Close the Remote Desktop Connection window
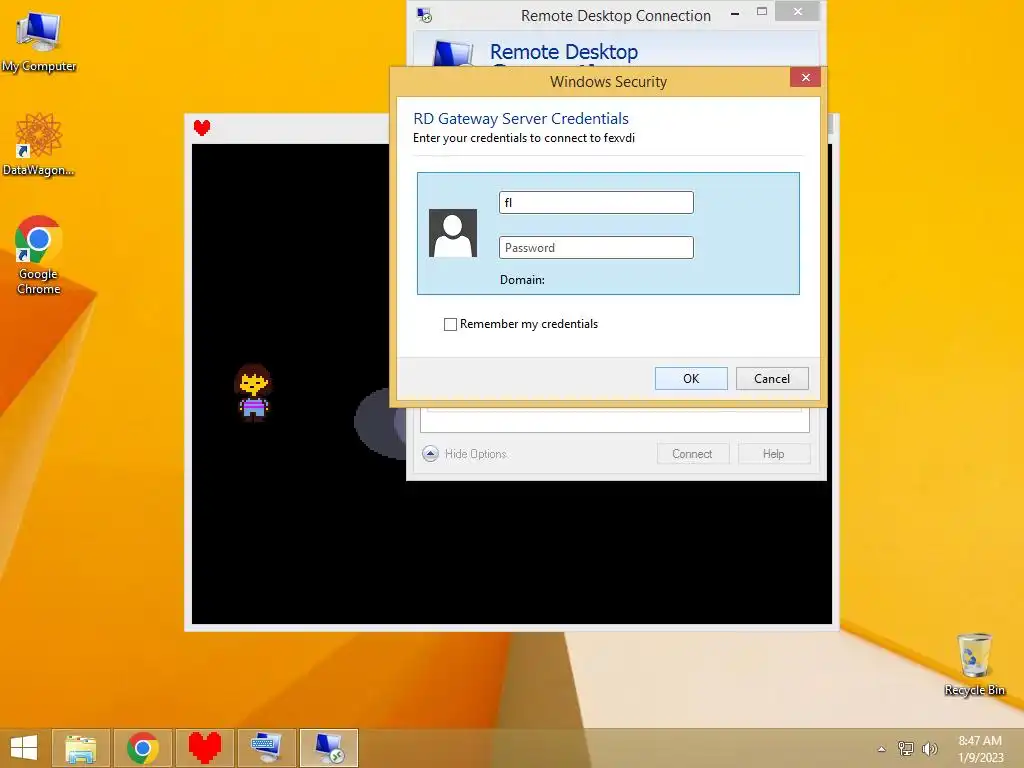The image size is (1024, 768). point(797,12)
